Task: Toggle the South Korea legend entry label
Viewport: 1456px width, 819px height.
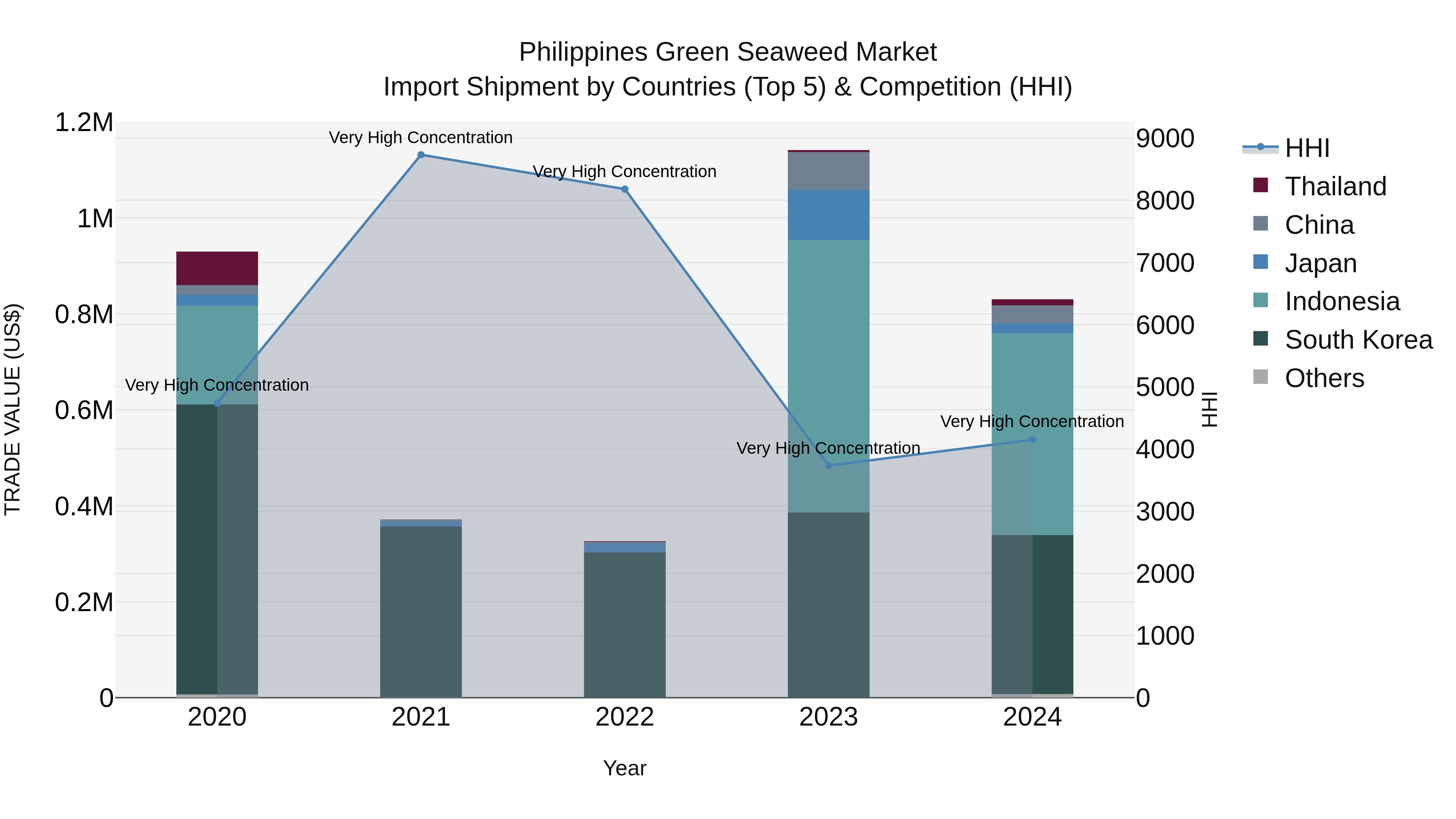Action: (x=1359, y=340)
